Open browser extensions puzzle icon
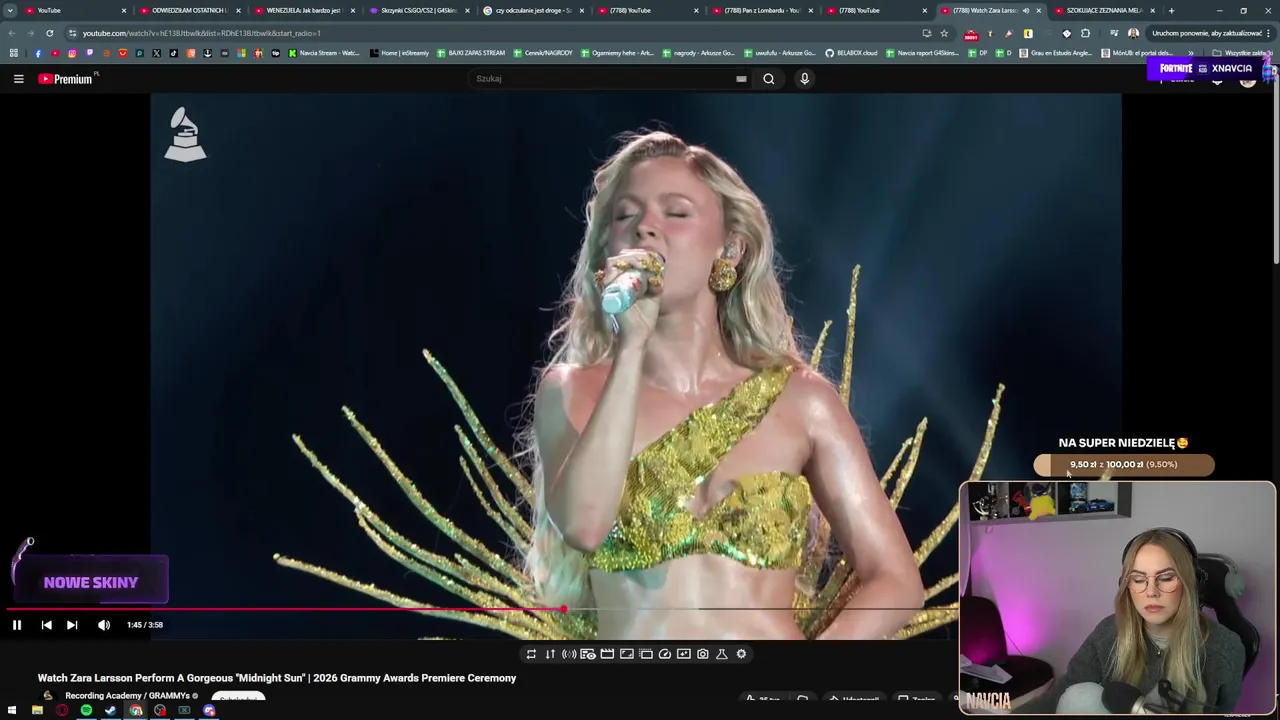Screen dimensions: 1280x720 1085,33
